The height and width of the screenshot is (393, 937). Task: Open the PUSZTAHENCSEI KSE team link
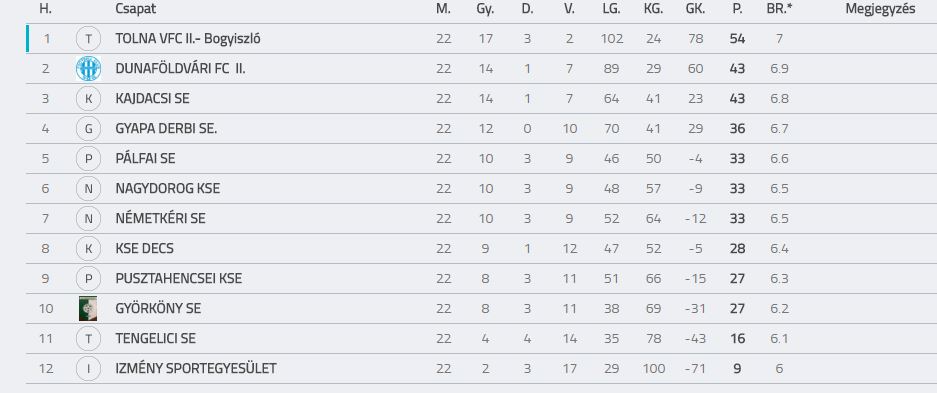point(179,278)
